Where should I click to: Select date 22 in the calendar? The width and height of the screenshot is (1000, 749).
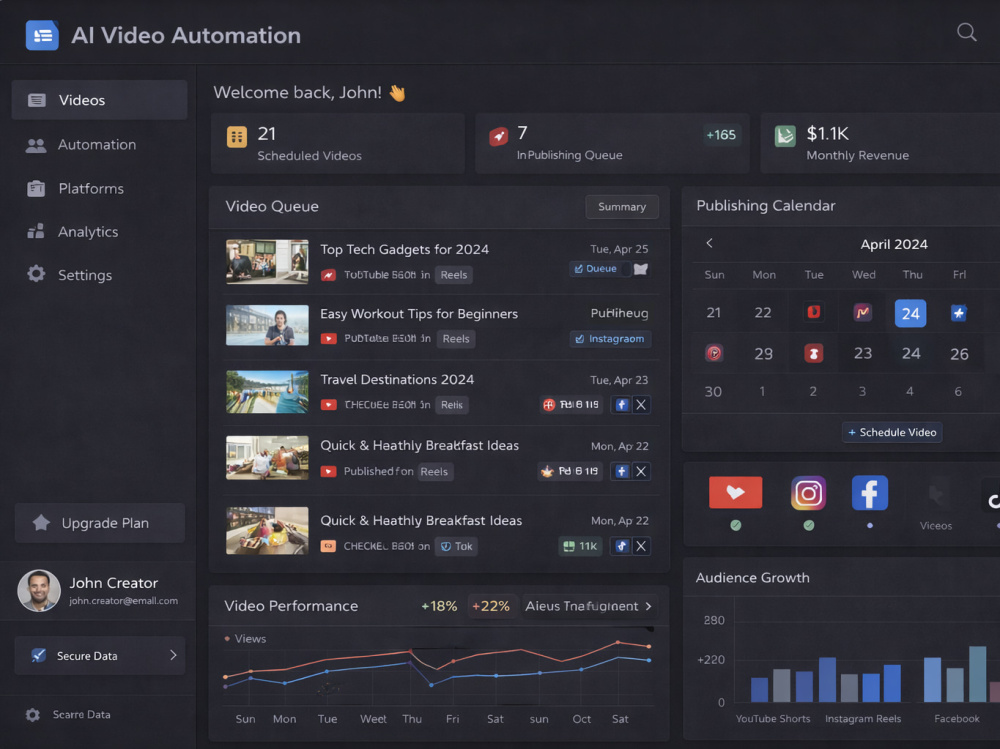[x=763, y=313]
